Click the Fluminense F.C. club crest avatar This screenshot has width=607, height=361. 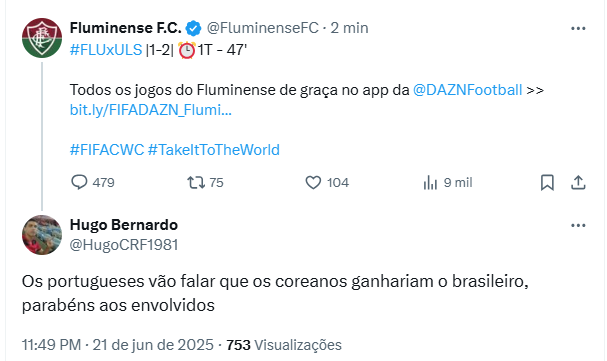click(x=42, y=38)
